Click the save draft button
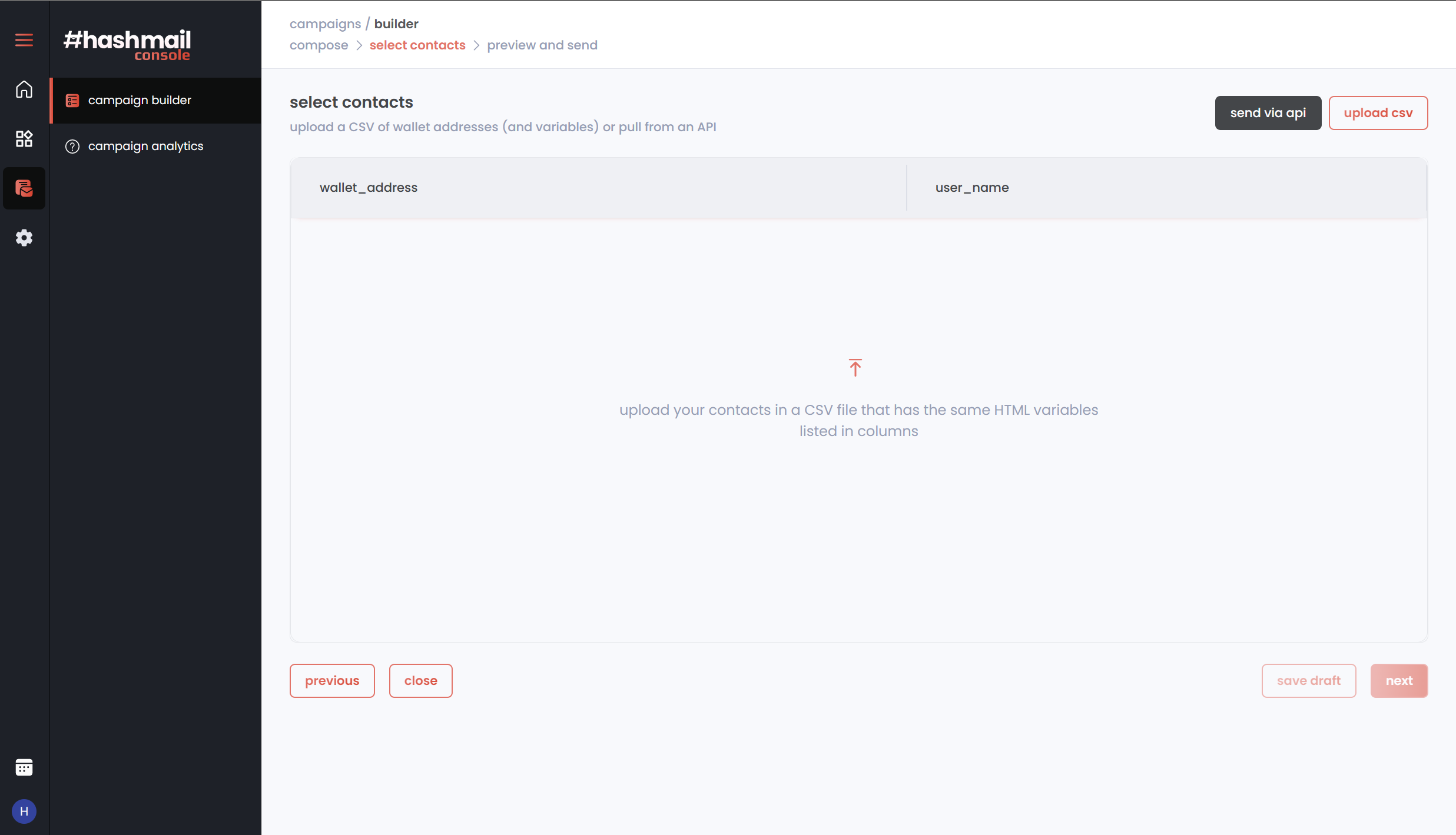This screenshot has width=1456, height=835. click(x=1308, y=681)
